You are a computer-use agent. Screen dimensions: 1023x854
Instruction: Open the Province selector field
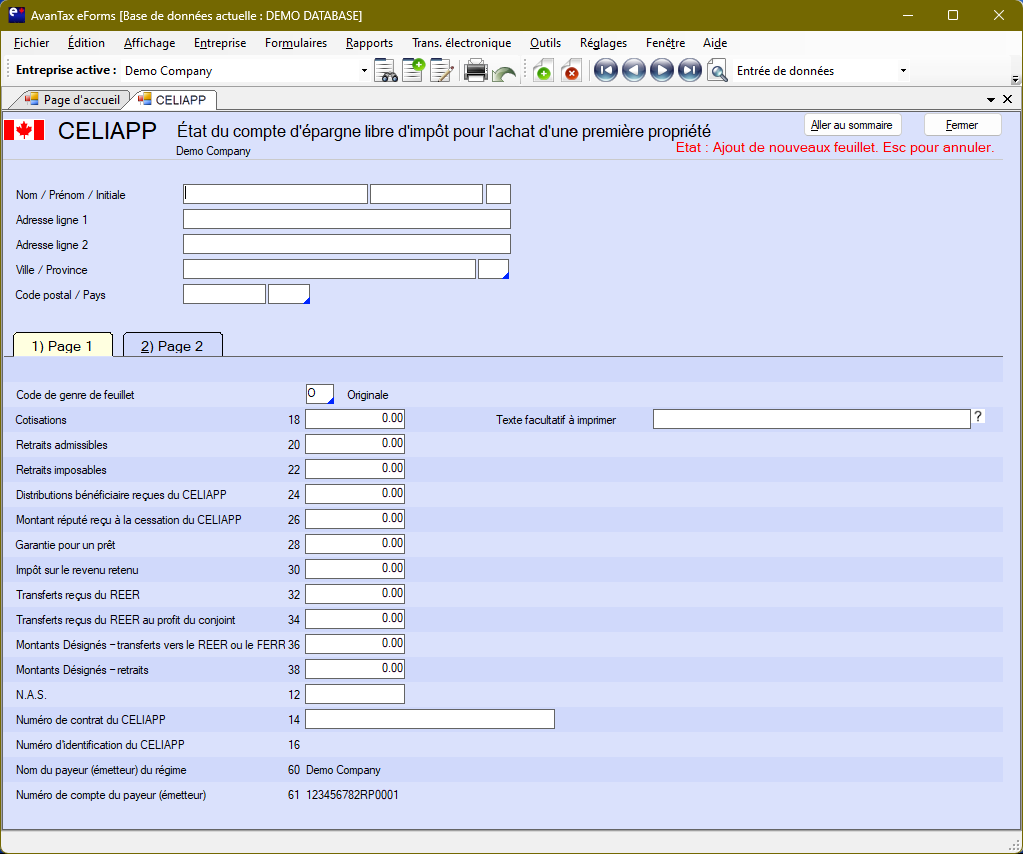494,269
